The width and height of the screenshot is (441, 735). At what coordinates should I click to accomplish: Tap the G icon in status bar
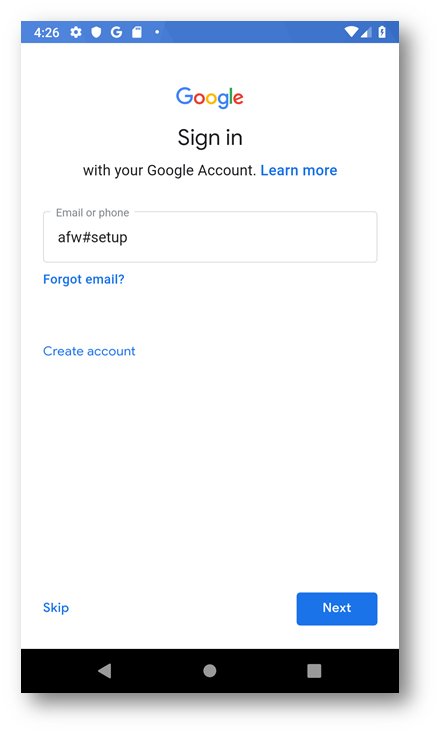116,32
